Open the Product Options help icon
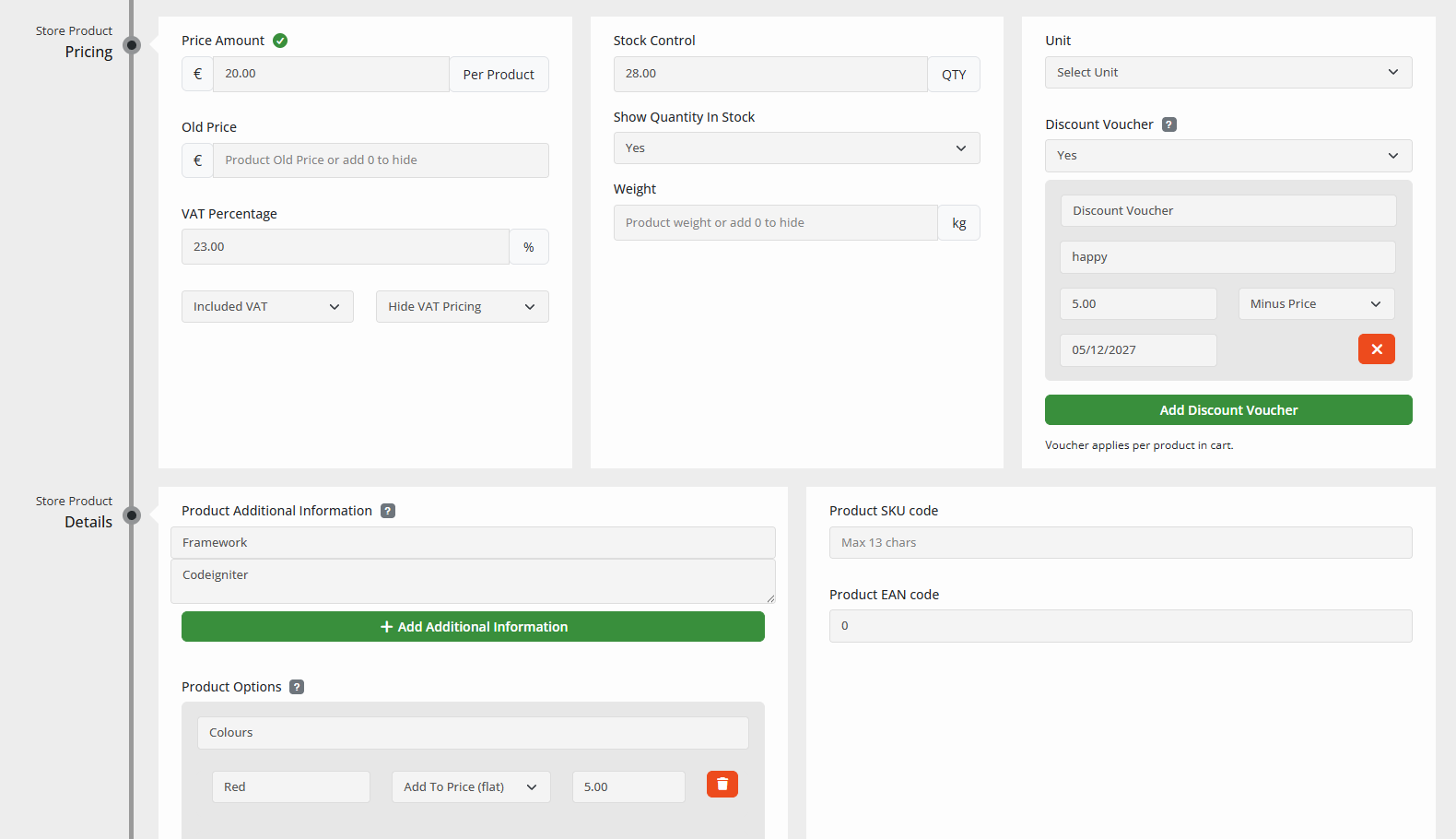 pyautogui.click(x=297, y=687)
